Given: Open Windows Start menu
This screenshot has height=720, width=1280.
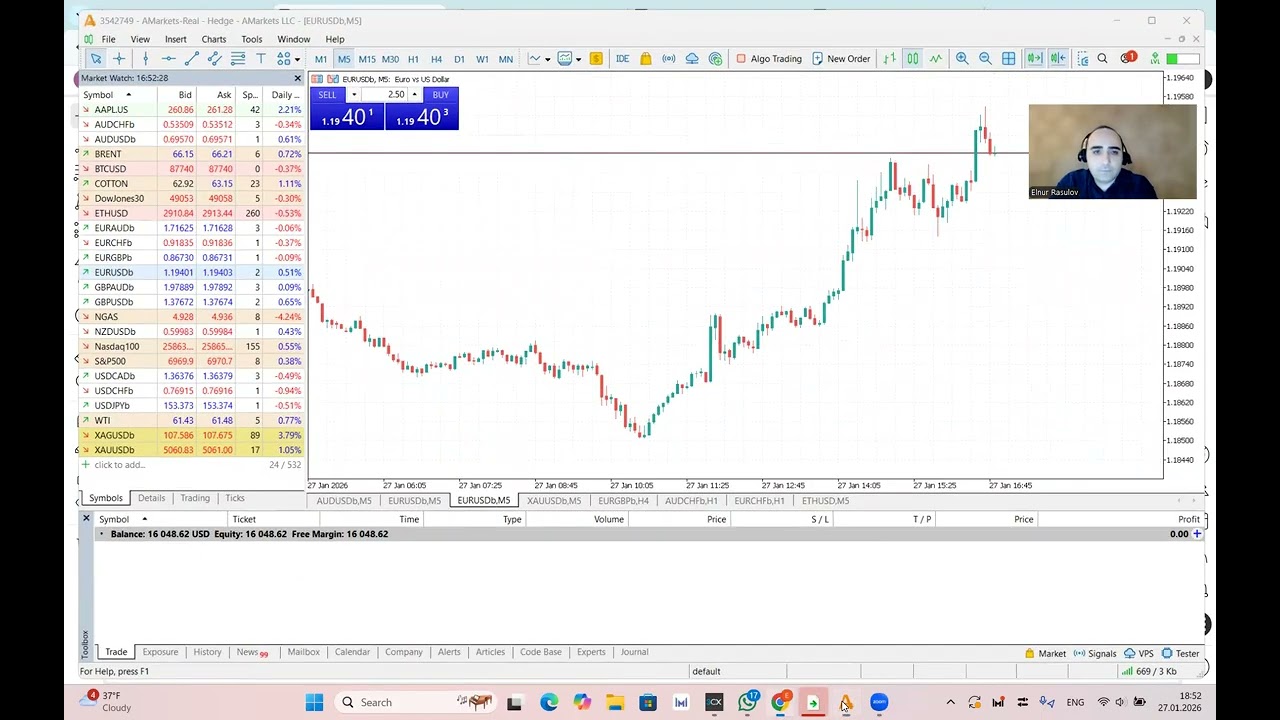Looking at the screenshot, I should (314, 702).
